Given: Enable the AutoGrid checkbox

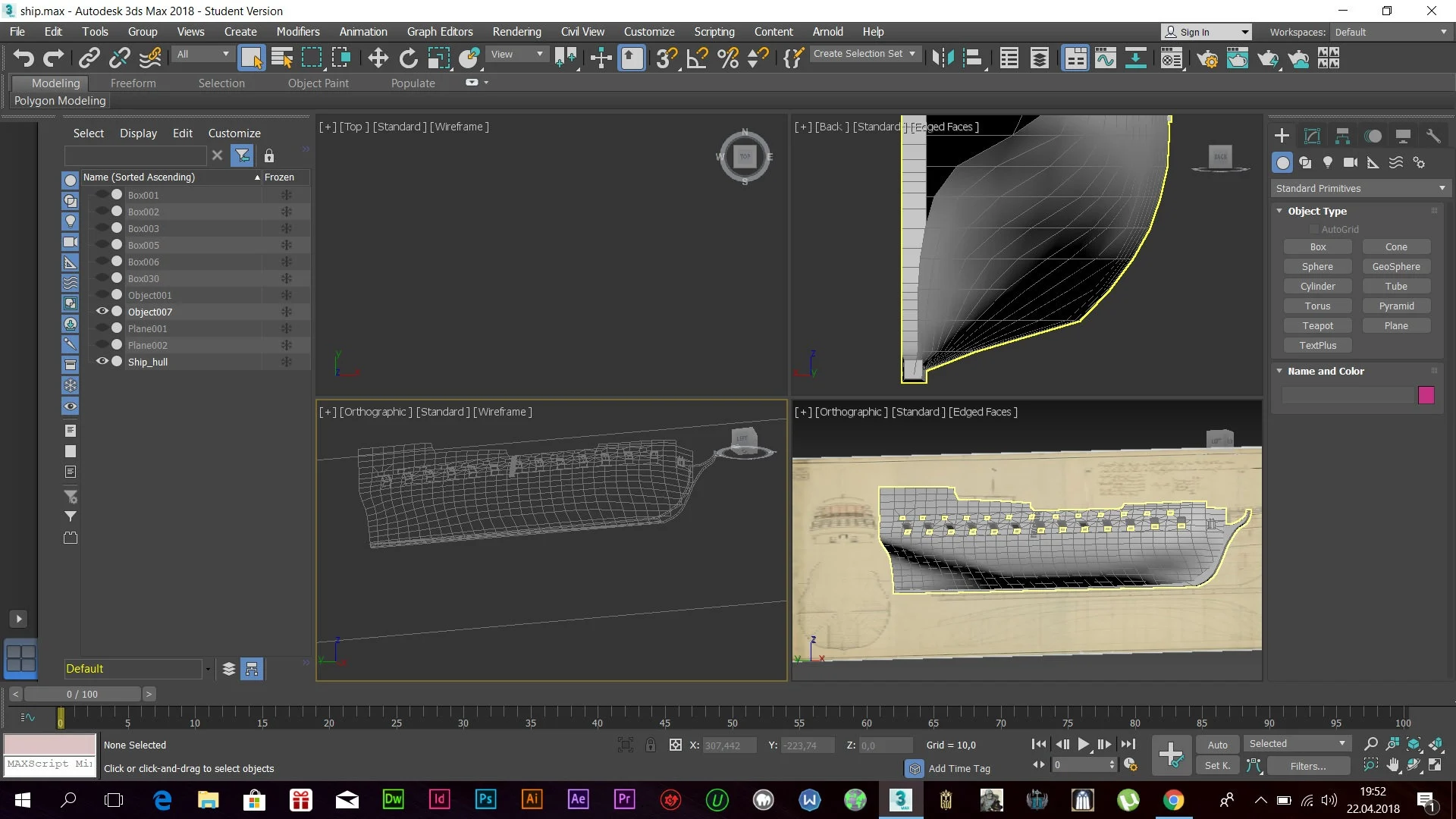Looking at the screenshot, I should (1314, 229).
